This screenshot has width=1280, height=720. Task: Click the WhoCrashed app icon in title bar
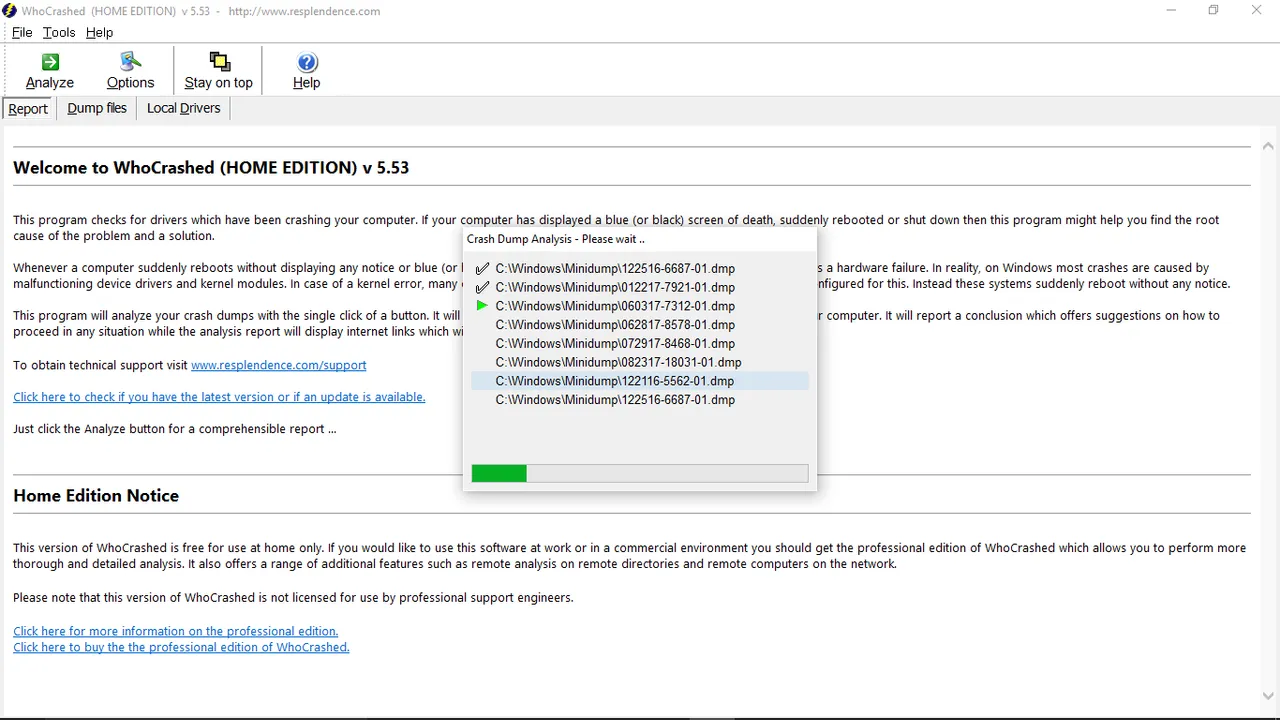tap(10, 11)
